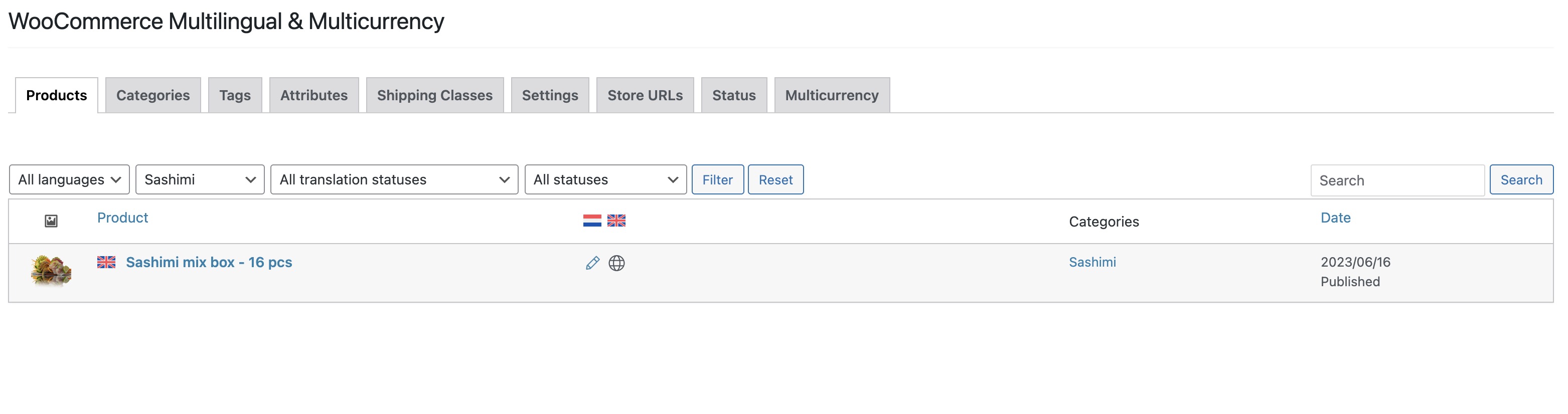This screenshot has height=414, width=1568.
Task: Click the Published status text
Action: 1349,282
